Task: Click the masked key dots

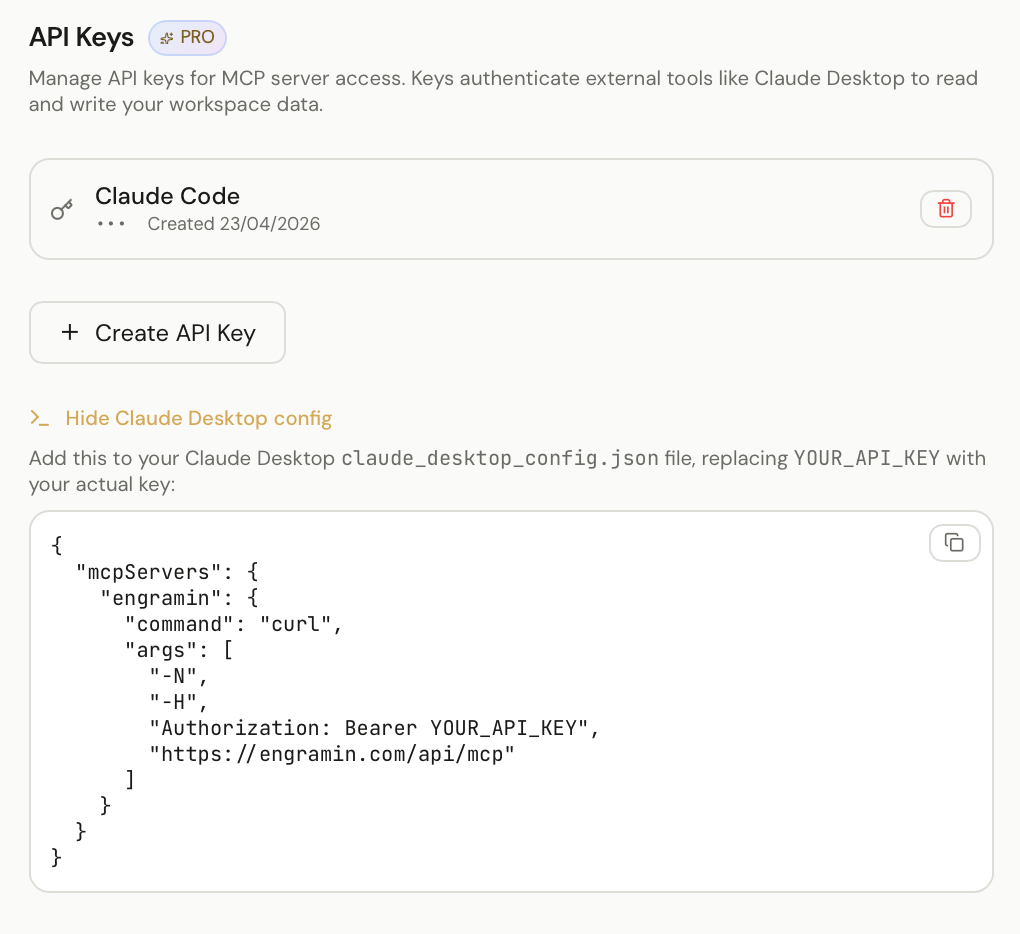Action: tap(111, 224)
